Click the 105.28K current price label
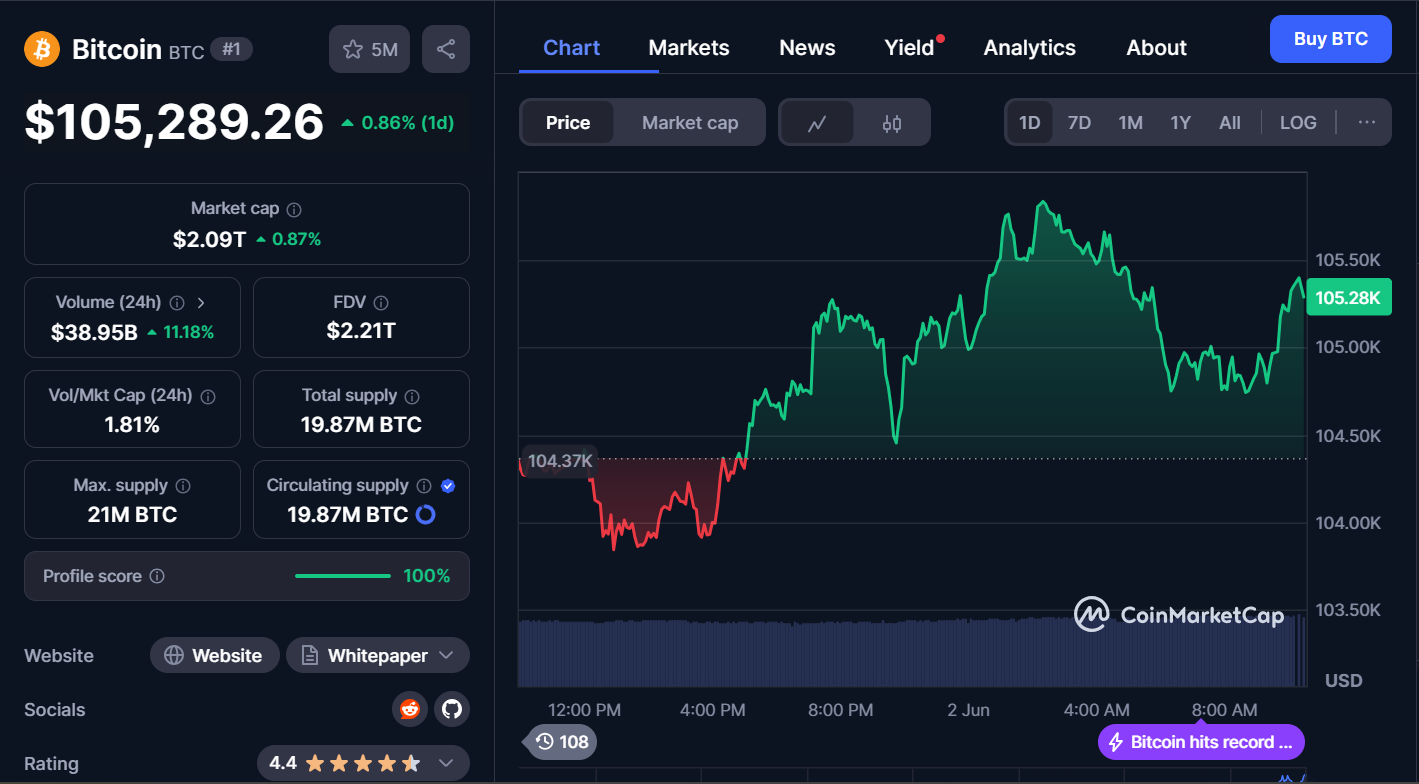 click(1348, 298)
